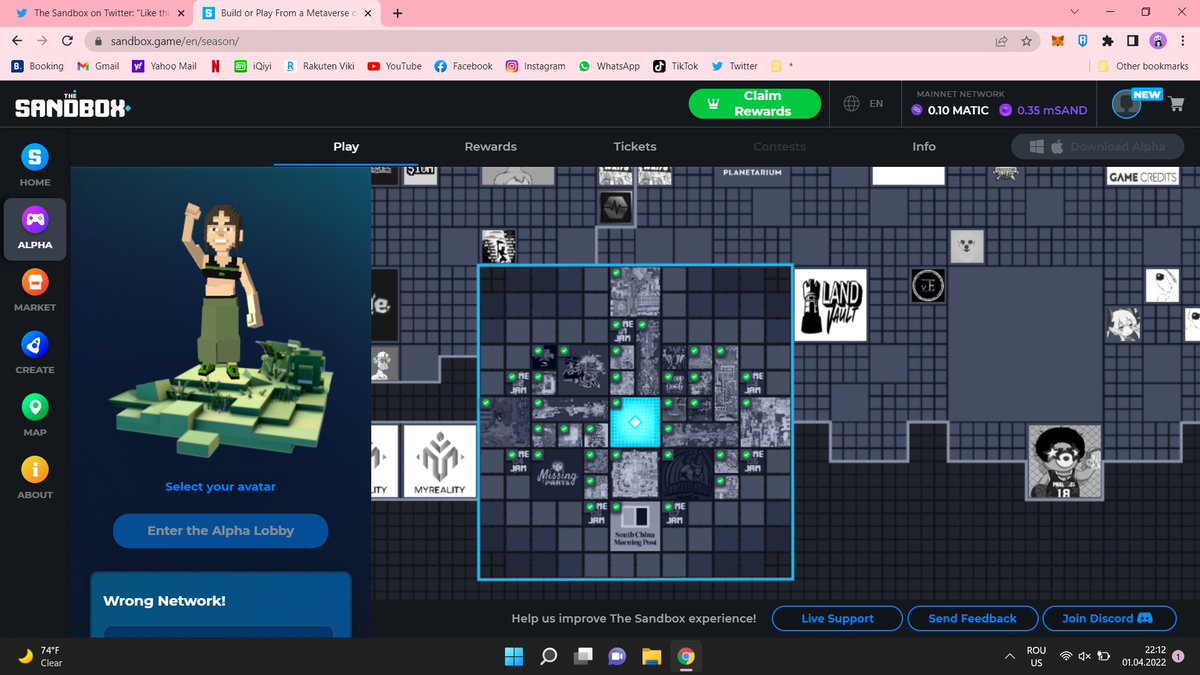Image resolution: width=1200 pixels, height=675 pixels.
Task: Open the Booking bookmark
Action: pos(37,66)
